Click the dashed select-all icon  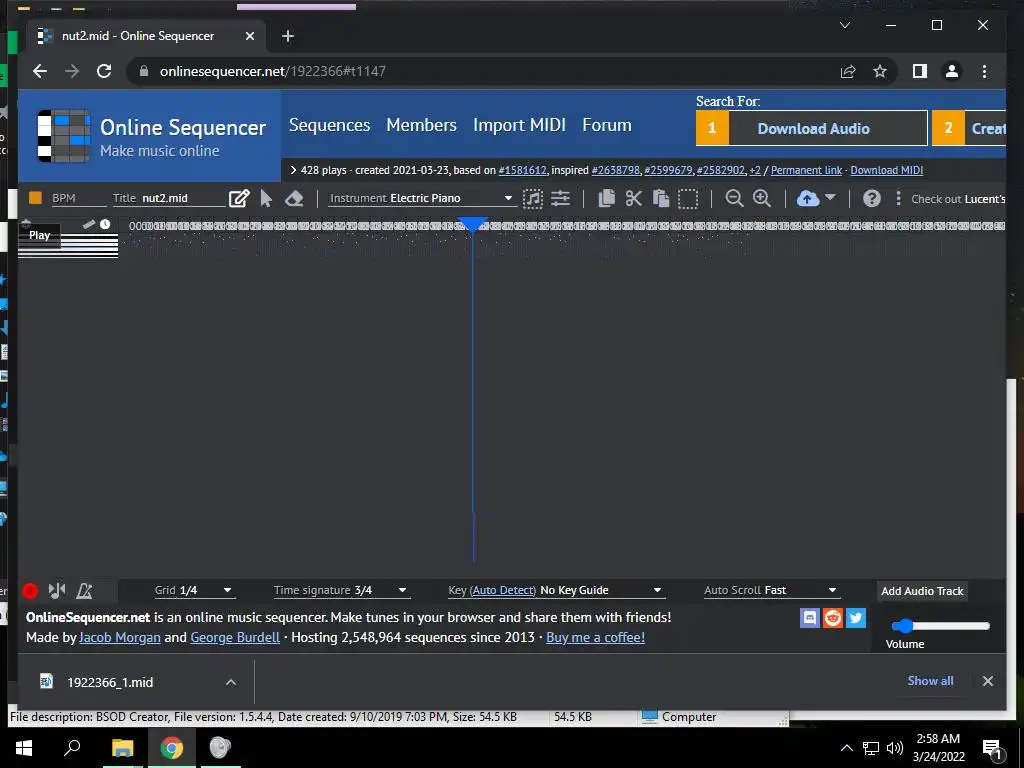point(688,199)
